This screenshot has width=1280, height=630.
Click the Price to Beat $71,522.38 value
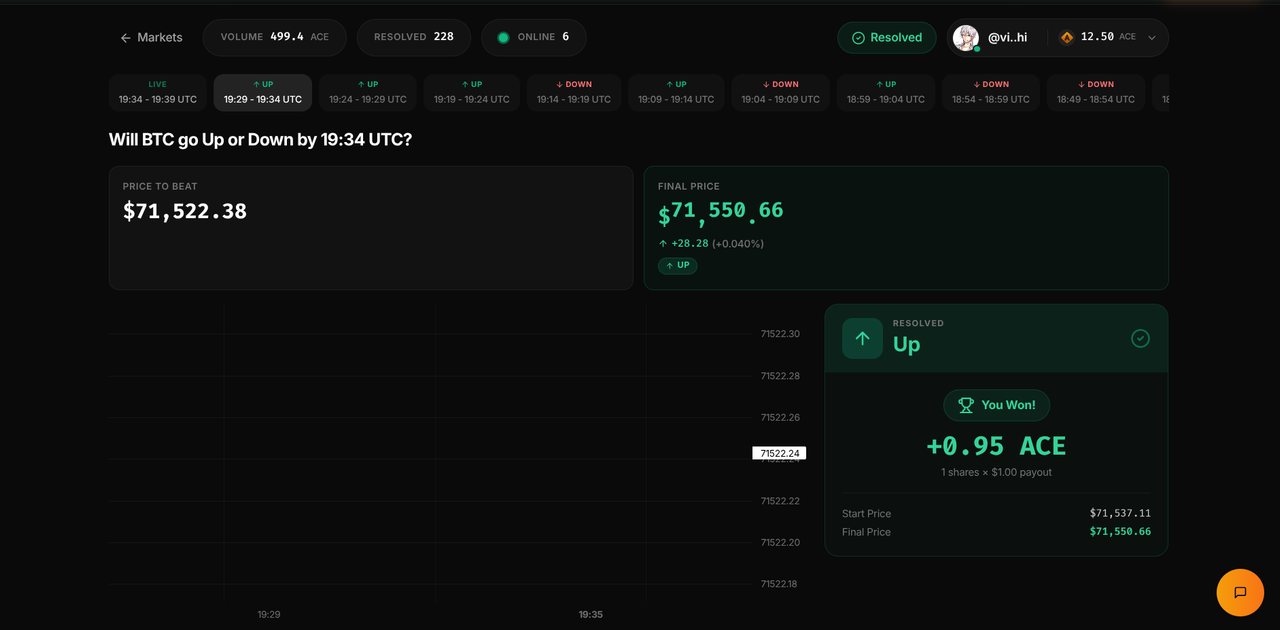point(185,211)
